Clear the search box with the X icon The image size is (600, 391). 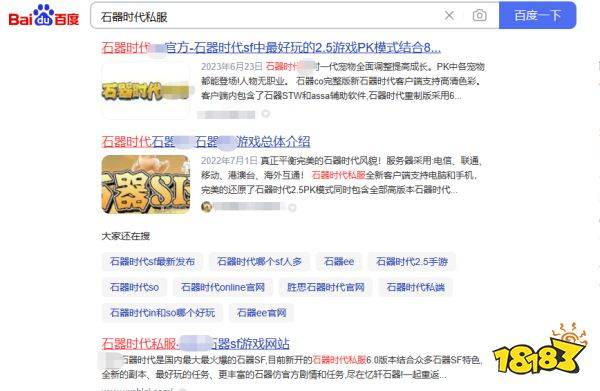click(x=449, y=15)
